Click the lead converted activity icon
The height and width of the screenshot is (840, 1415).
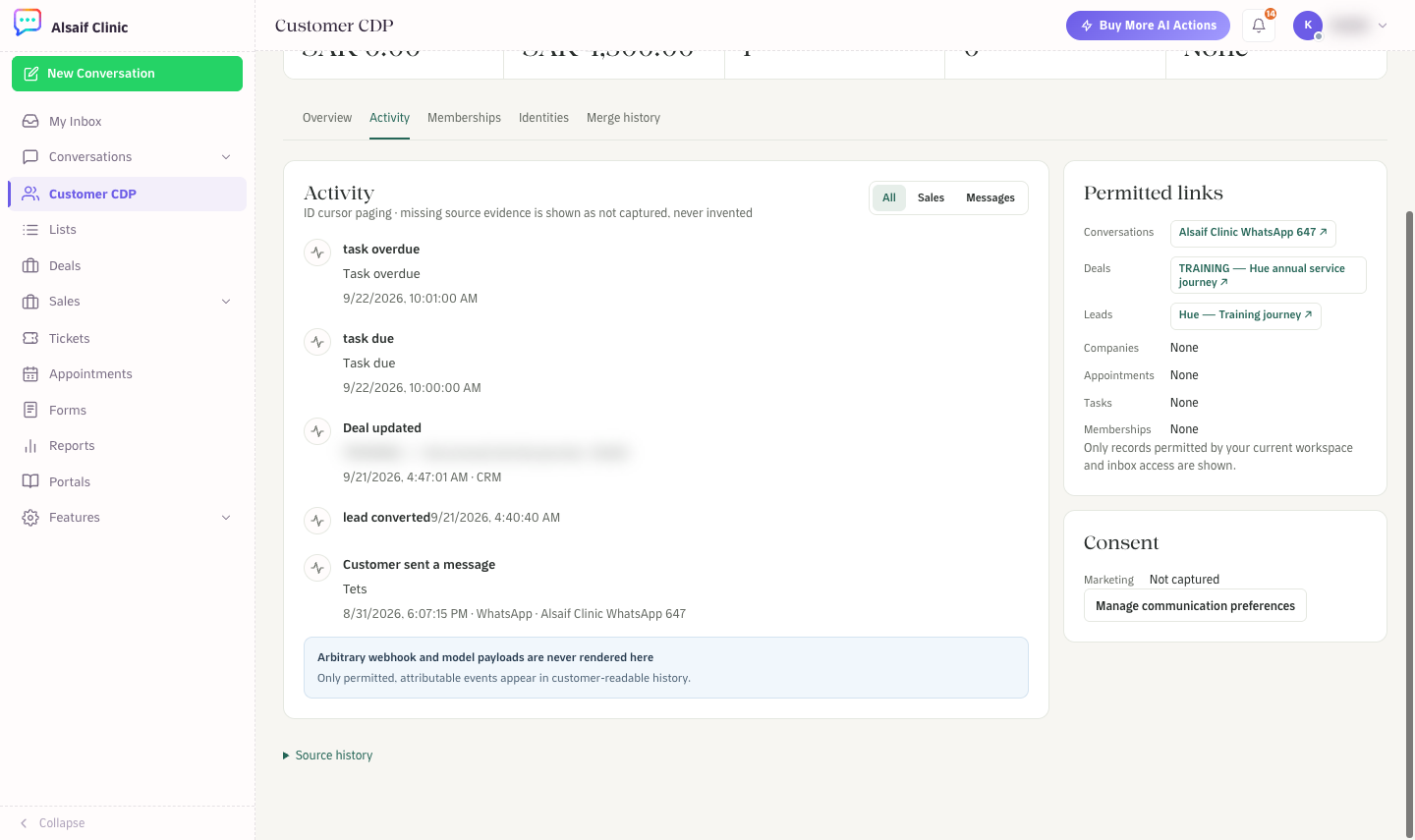(317, 521)
